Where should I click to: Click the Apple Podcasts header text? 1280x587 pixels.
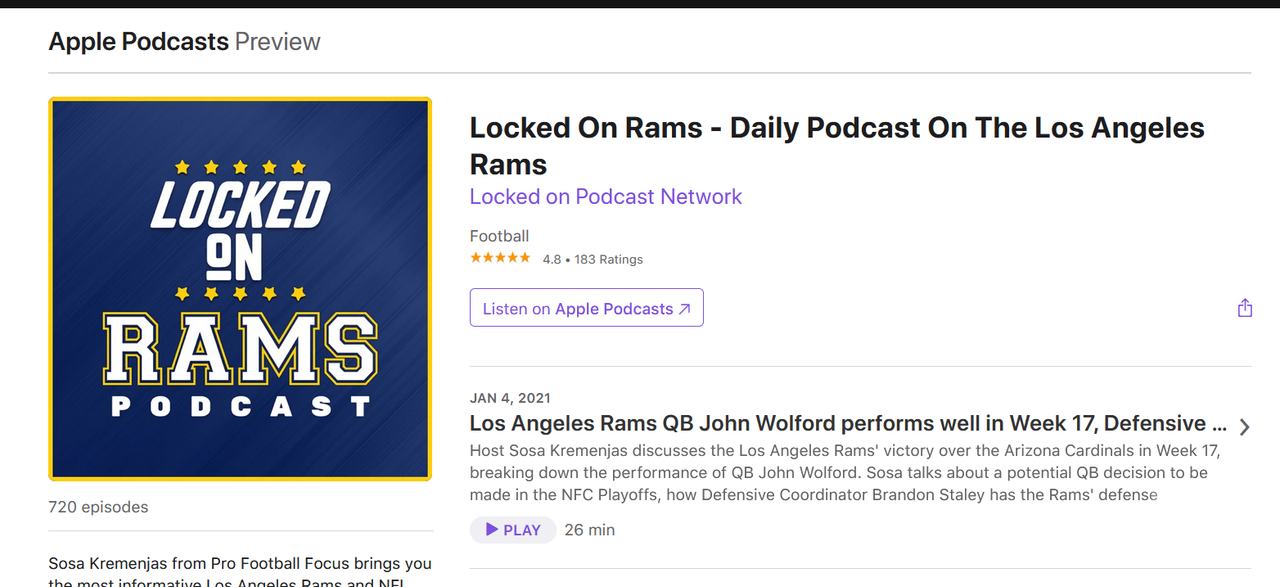(139, 42)
